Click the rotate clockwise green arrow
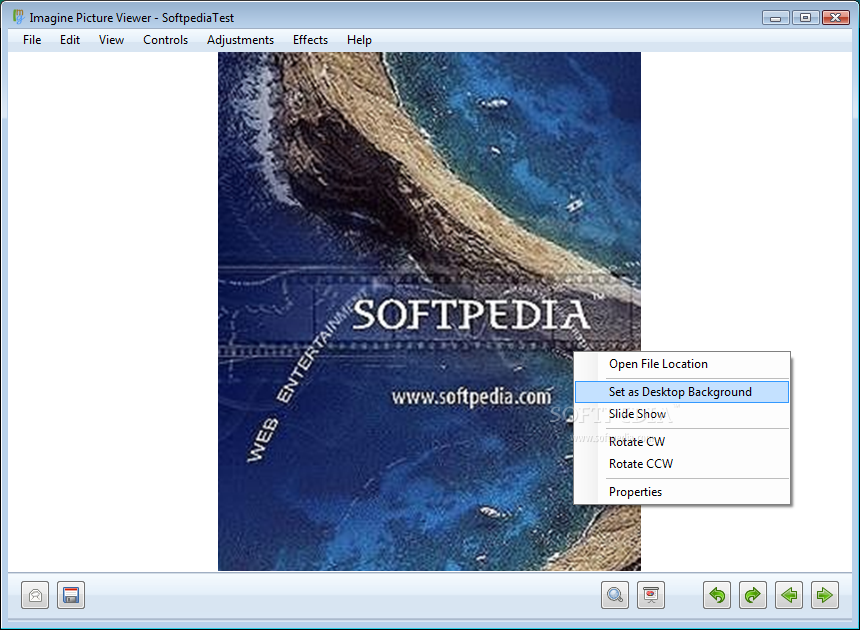Screen dimensions: 860x630 coord(752,595)
